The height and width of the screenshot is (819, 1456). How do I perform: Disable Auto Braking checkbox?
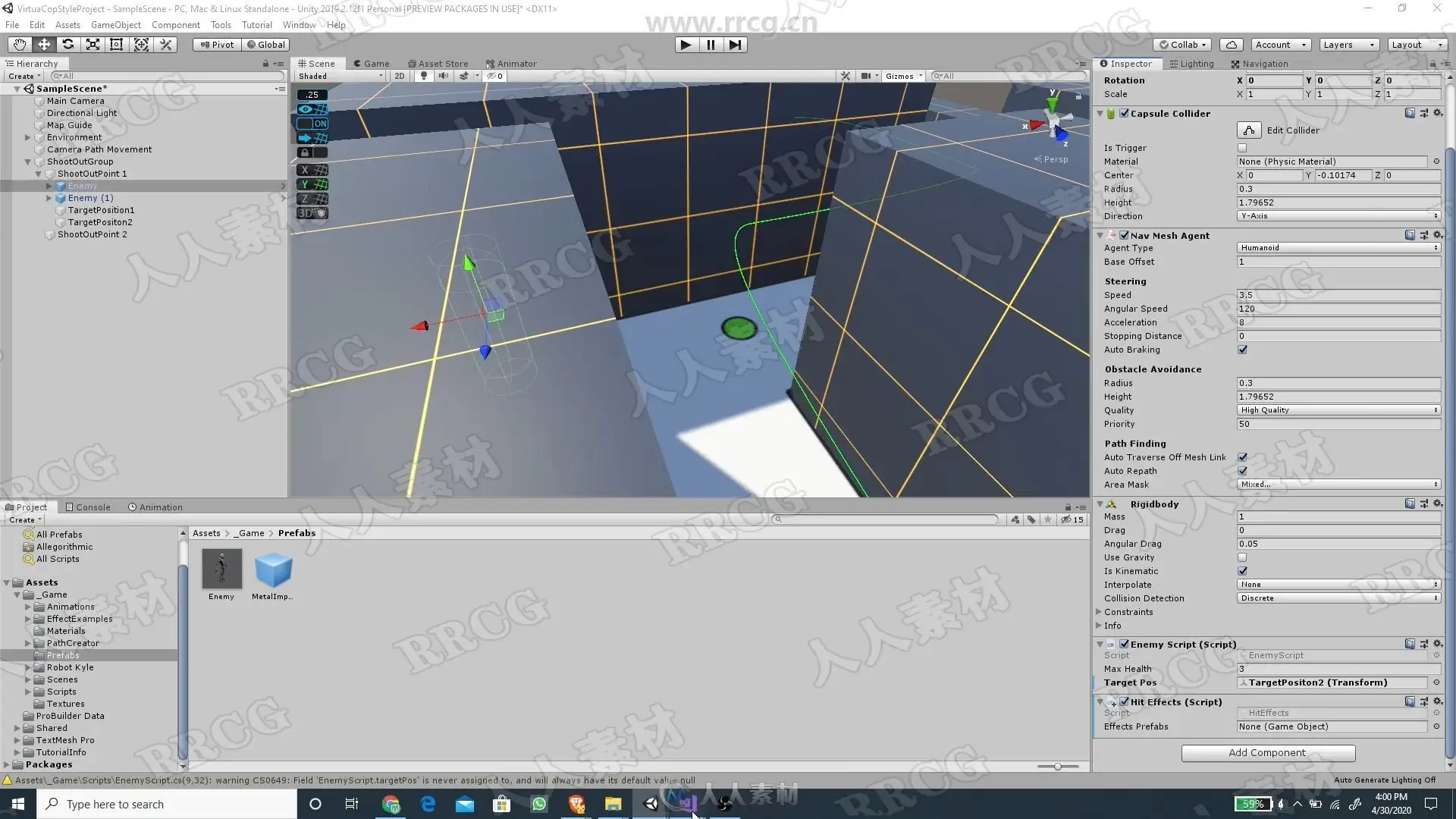point(1242,350)
